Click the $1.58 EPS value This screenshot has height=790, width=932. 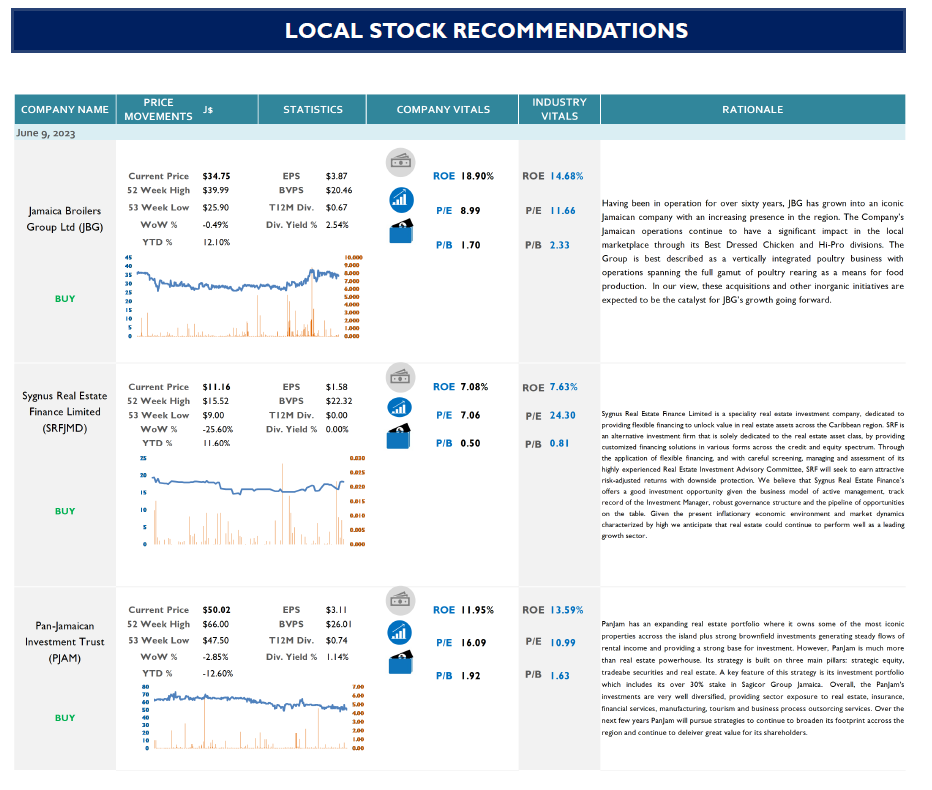pyautogui.click(x=336, y=387)
